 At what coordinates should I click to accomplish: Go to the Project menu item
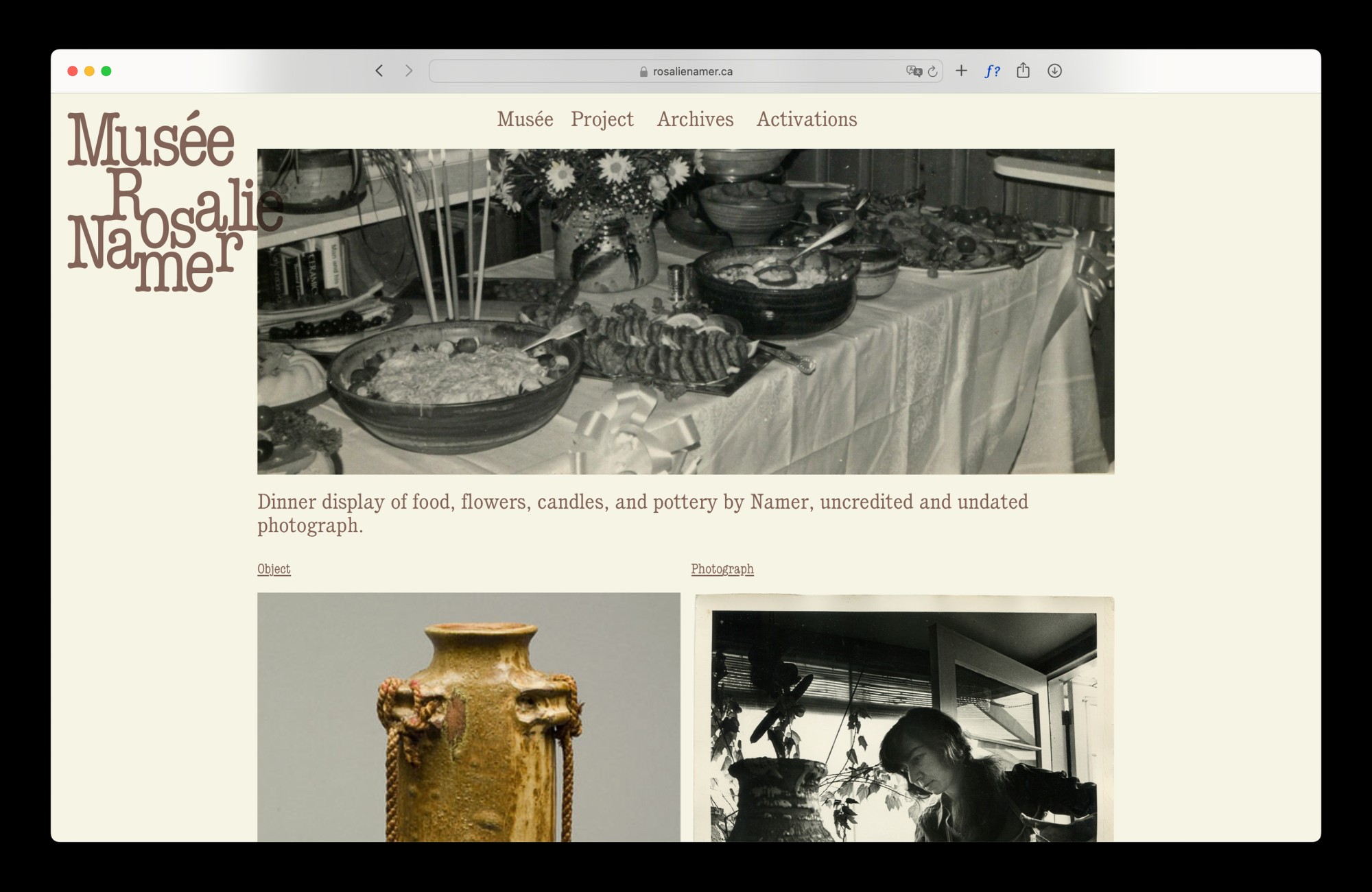tap(602, 119)
